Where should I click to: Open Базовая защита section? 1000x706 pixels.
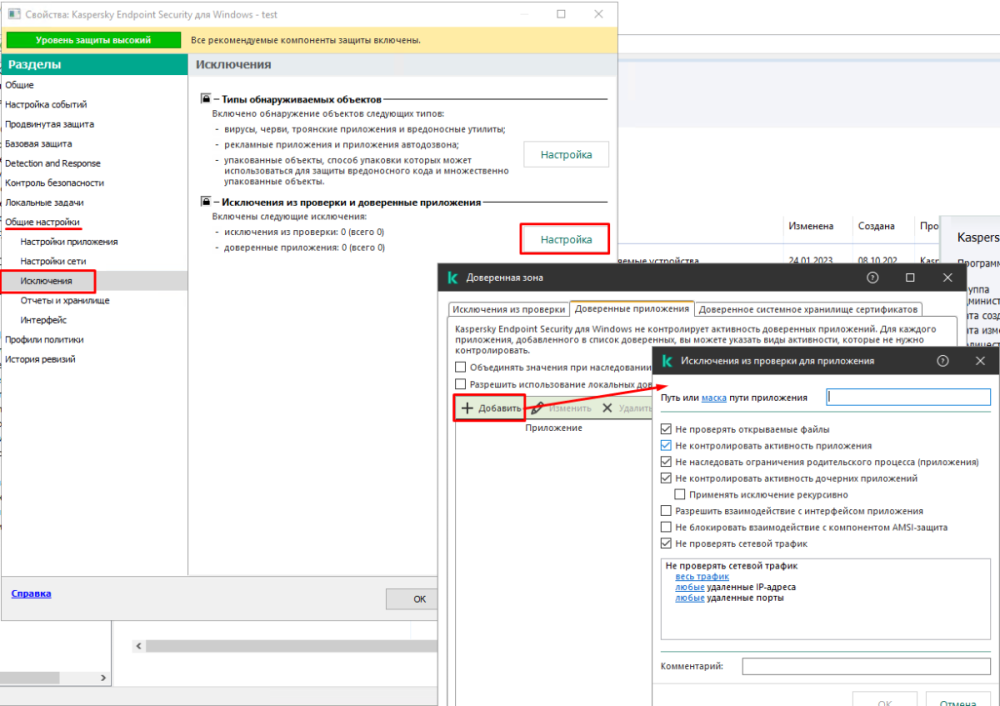38,144
